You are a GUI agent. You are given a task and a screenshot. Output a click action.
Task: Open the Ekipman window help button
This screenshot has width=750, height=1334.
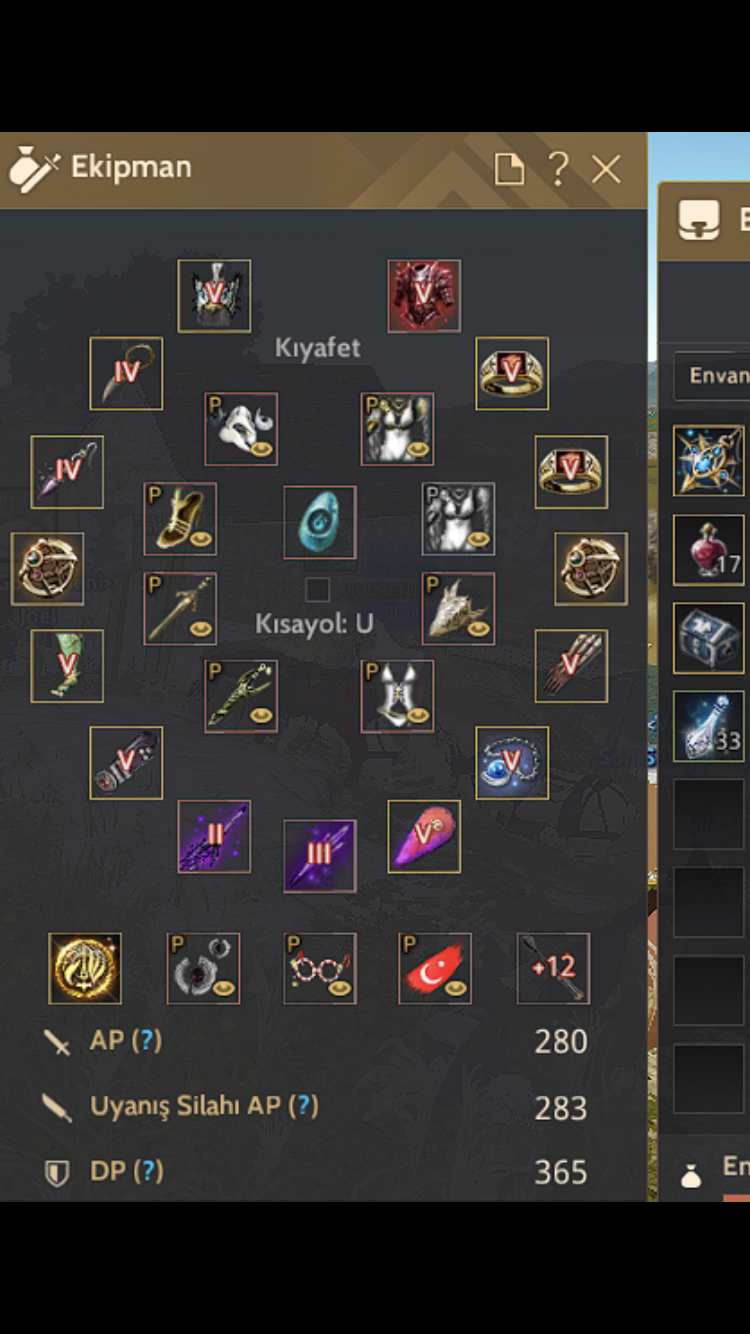coord(558,168)
